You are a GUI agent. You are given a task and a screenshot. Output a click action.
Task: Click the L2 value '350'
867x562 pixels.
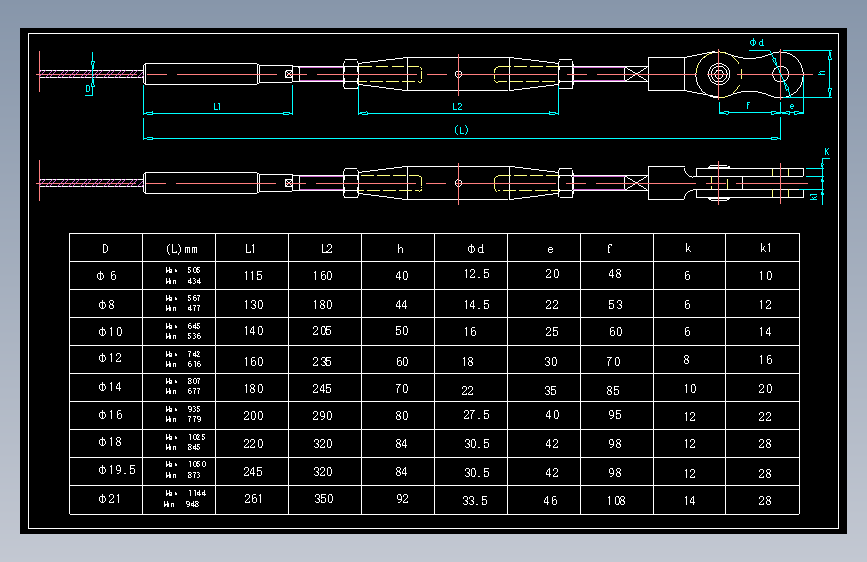[323, 498]
